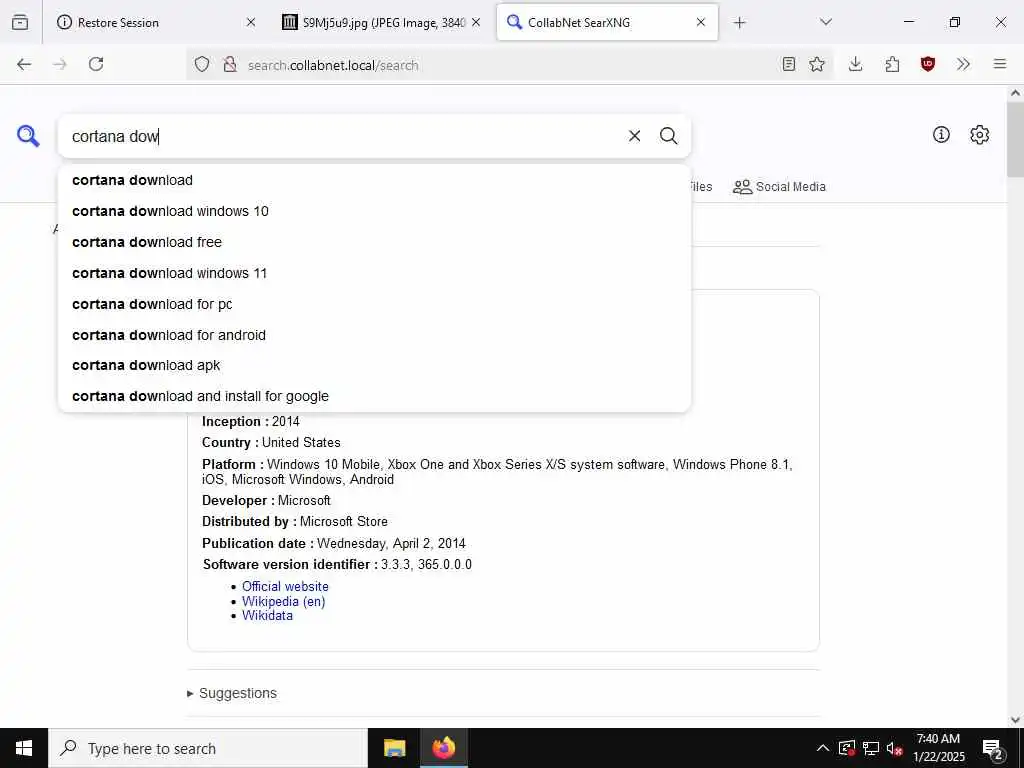Submit the search with the magnifier button

pos(669,136)
